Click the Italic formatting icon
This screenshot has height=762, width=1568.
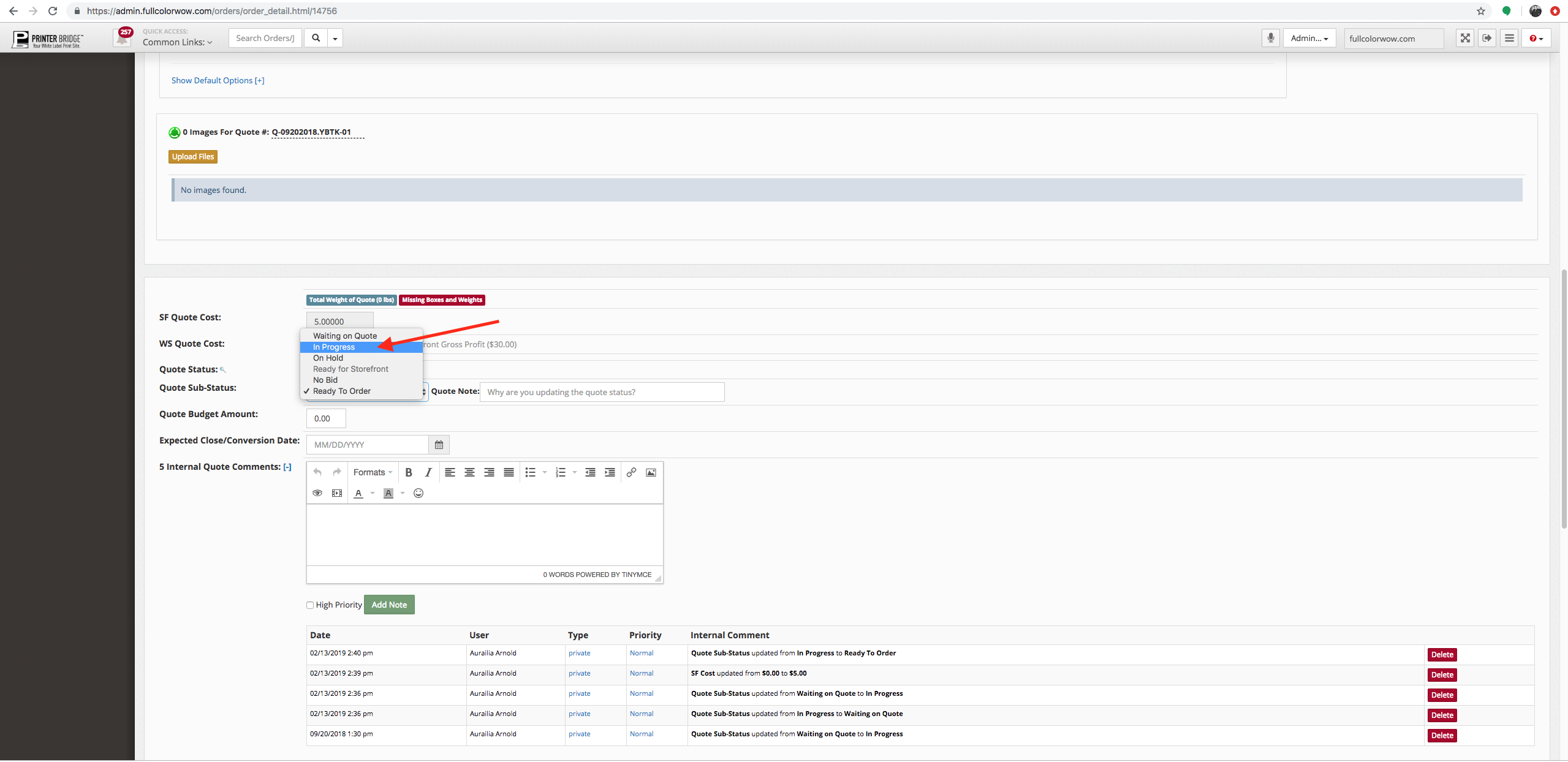428,472
